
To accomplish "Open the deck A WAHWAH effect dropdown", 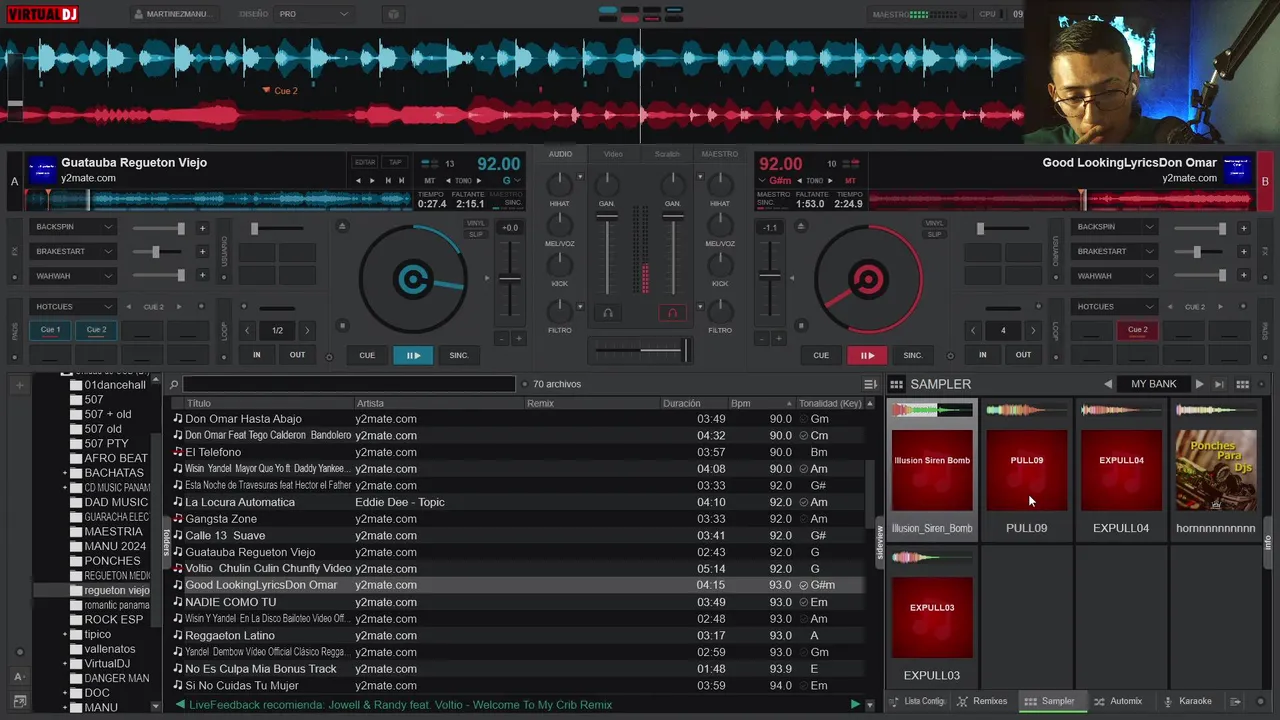I will [x=73, y=276].
